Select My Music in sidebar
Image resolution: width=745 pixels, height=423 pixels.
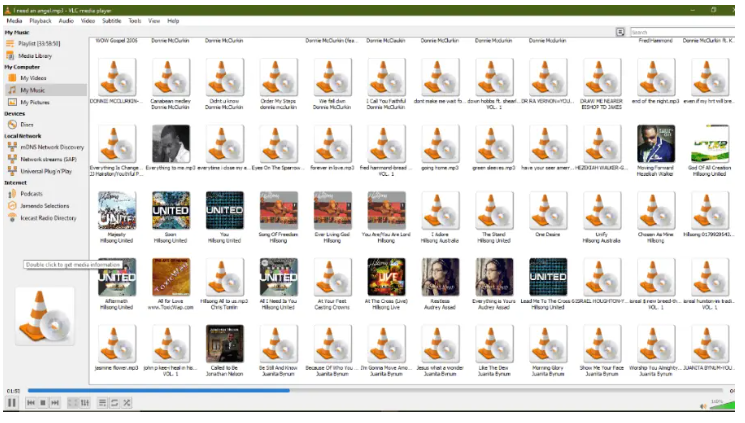(46, 90)
